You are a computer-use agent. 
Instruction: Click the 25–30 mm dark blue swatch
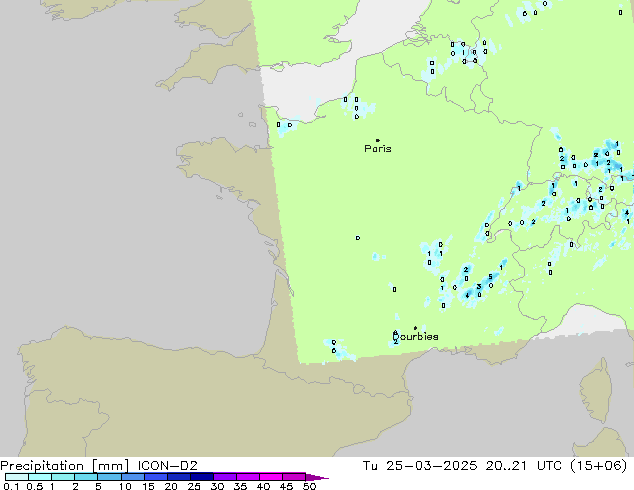202,477
